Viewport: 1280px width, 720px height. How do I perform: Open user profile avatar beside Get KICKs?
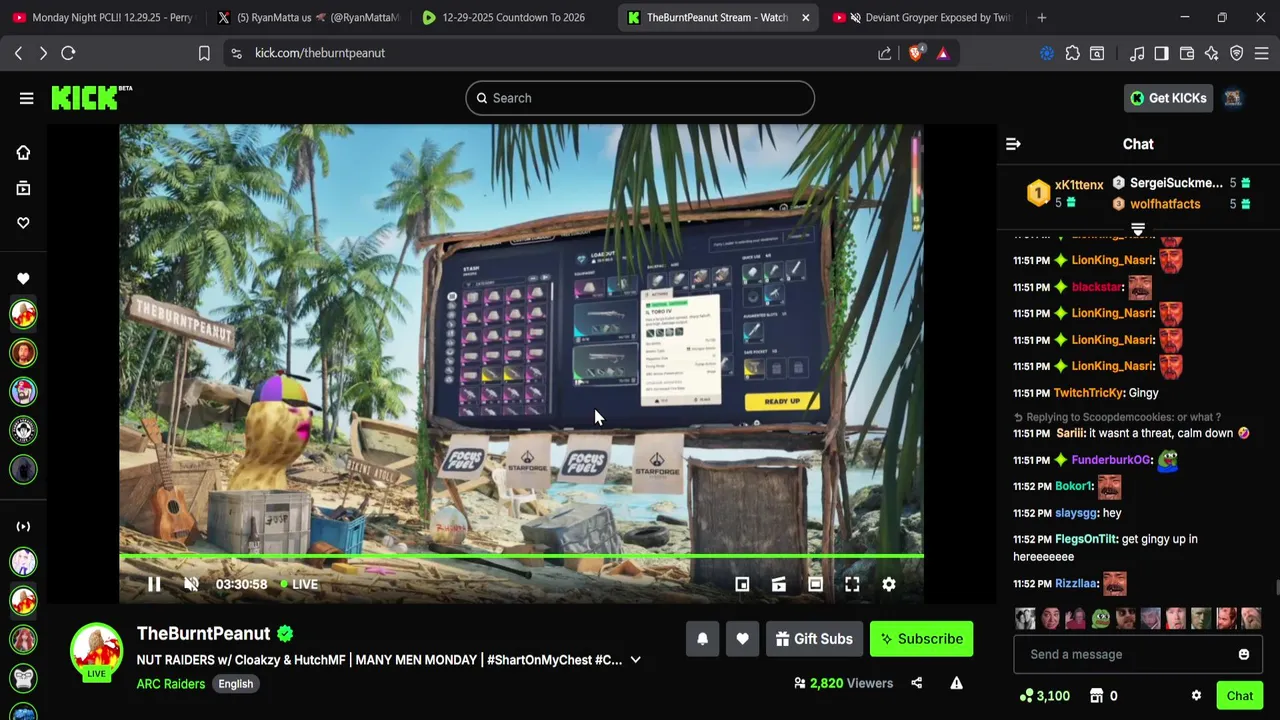click(1233, 98)
